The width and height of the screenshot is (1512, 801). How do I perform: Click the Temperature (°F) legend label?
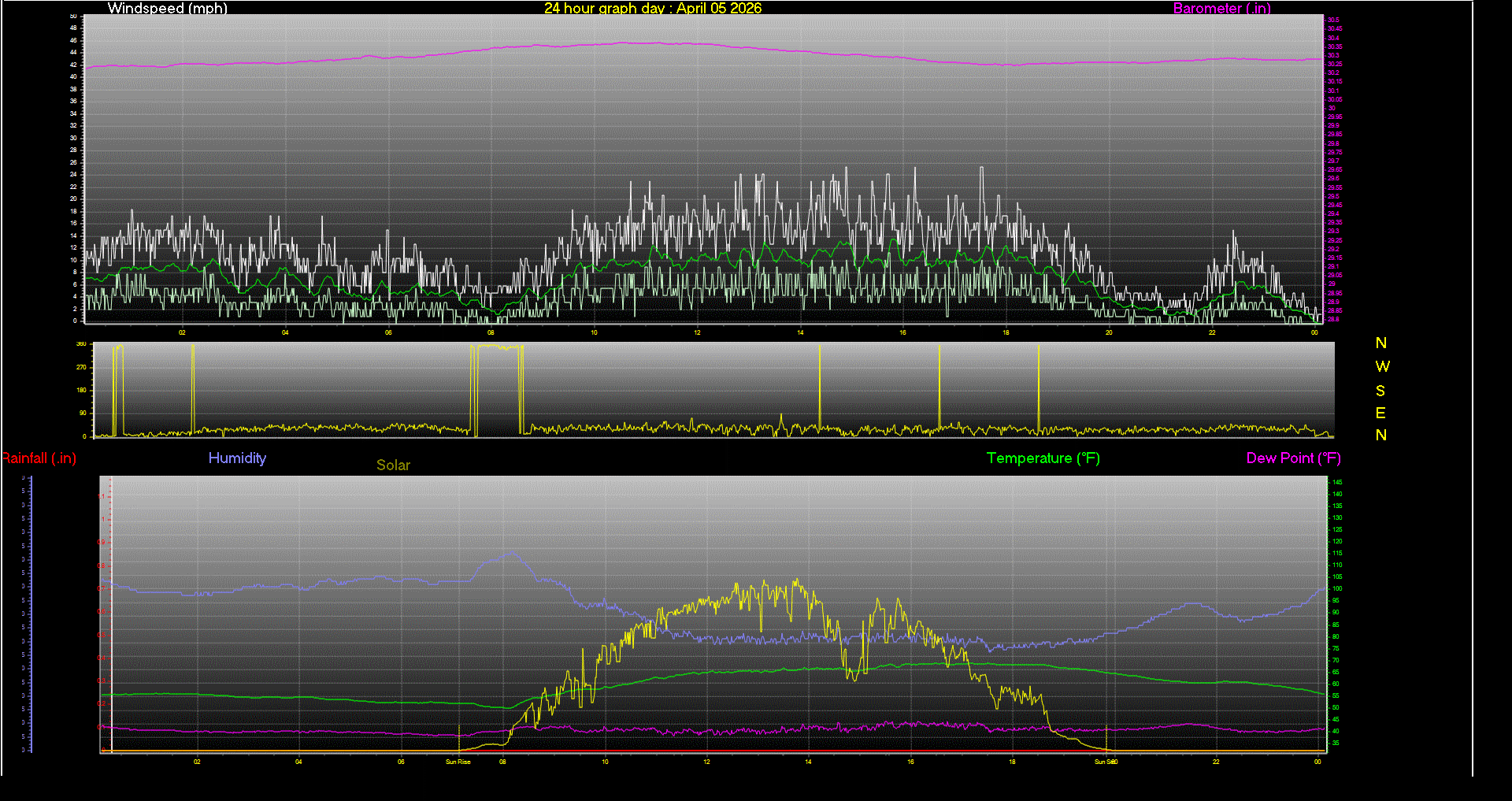pyautogui.click(x=1043, y=458)
